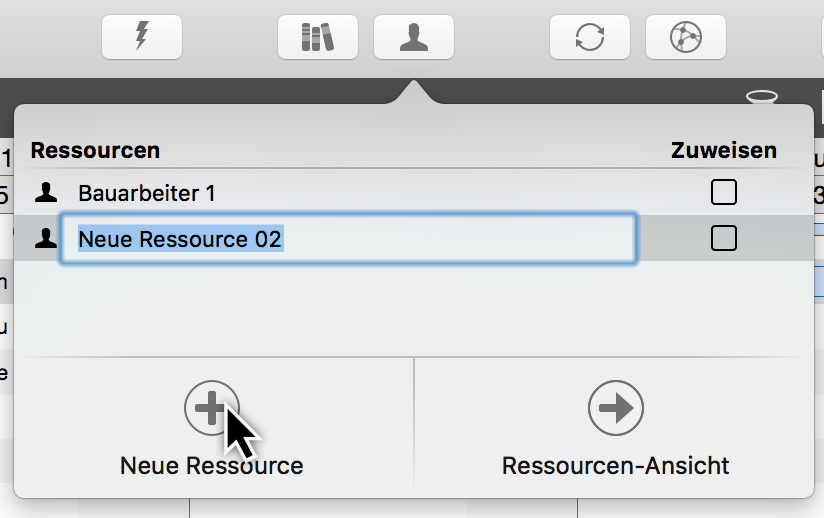Click the plus circle icon
This screenshot has height=518, width=824.
(x=211, y=408)
